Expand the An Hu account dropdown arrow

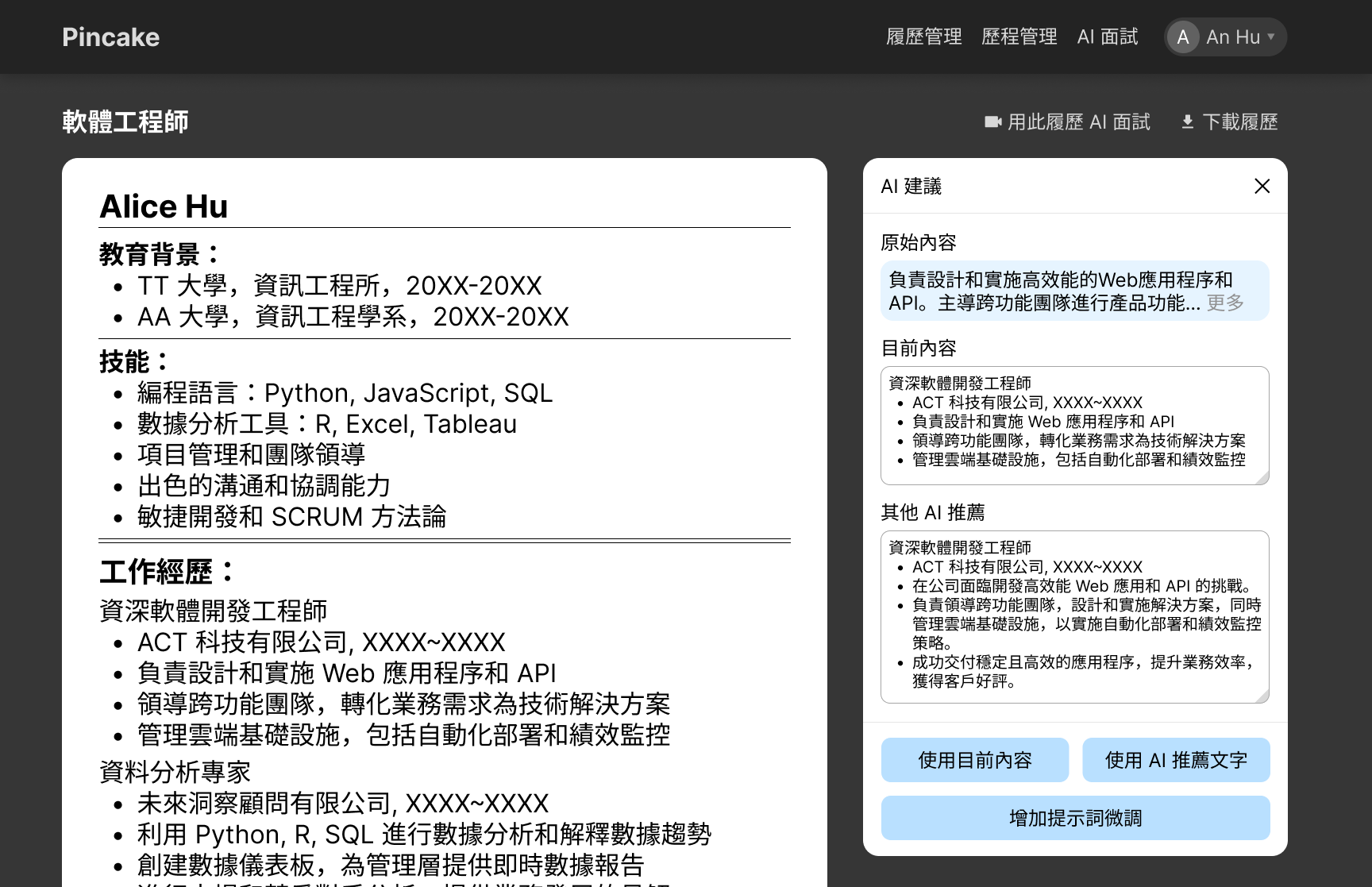pos(1271,37)
